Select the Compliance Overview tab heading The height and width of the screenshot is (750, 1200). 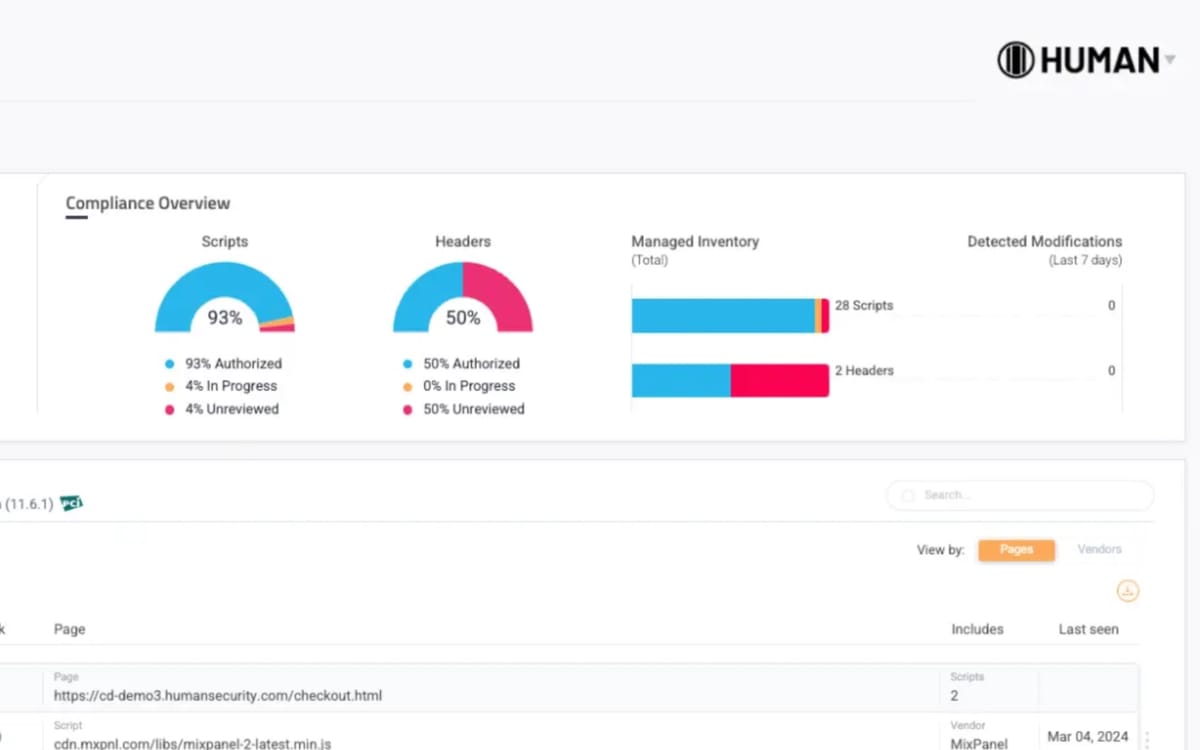click(148, 203)
